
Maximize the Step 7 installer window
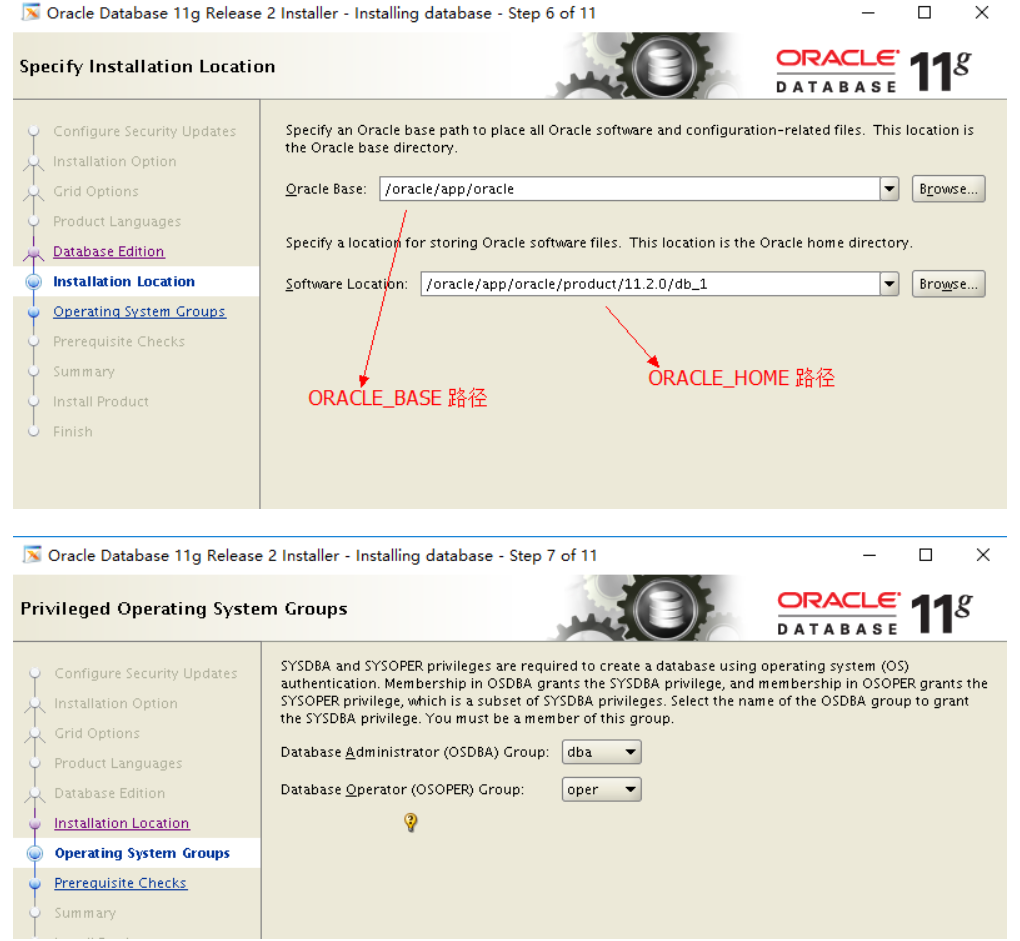[926, 555]
